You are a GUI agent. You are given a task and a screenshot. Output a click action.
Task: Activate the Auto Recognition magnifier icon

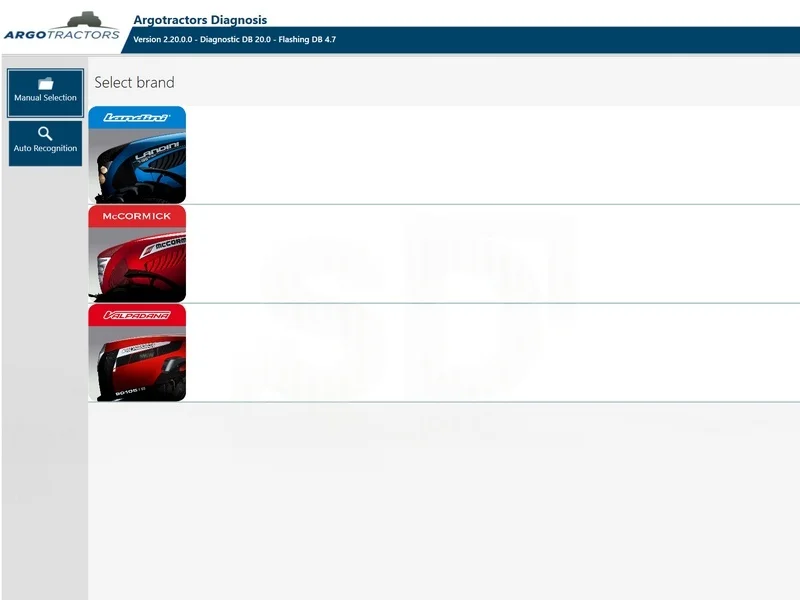(44, 132)
